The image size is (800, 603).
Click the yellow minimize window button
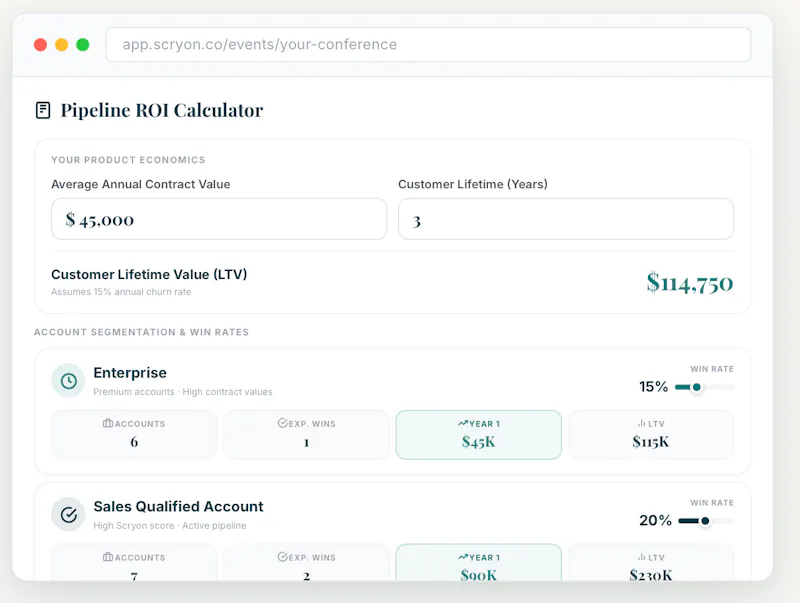click(x=61, y=45)
